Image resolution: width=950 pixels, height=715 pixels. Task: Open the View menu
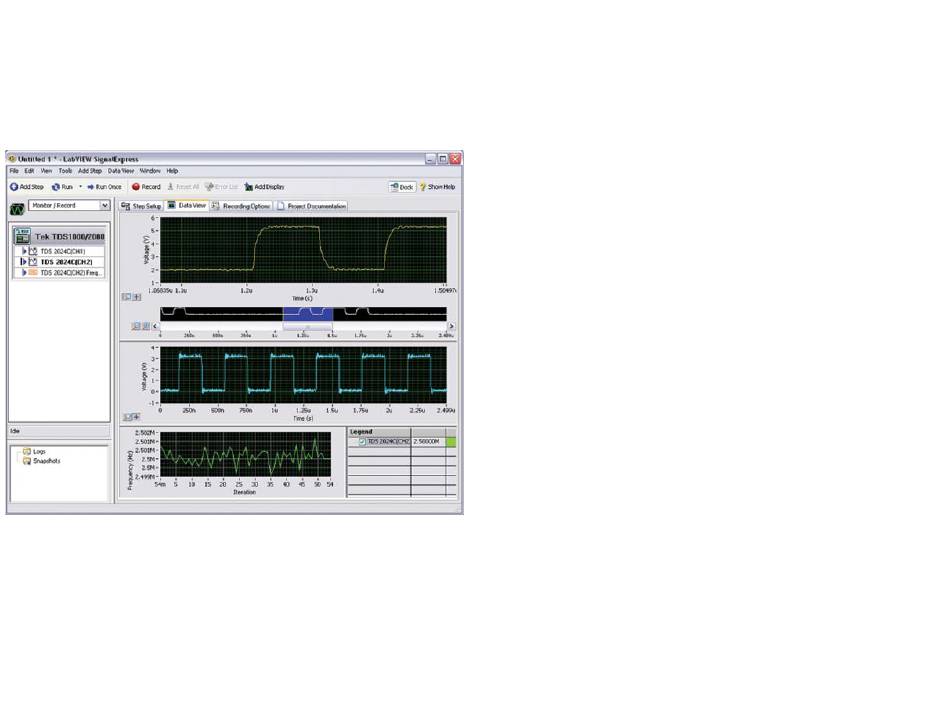tap(46, 171)
